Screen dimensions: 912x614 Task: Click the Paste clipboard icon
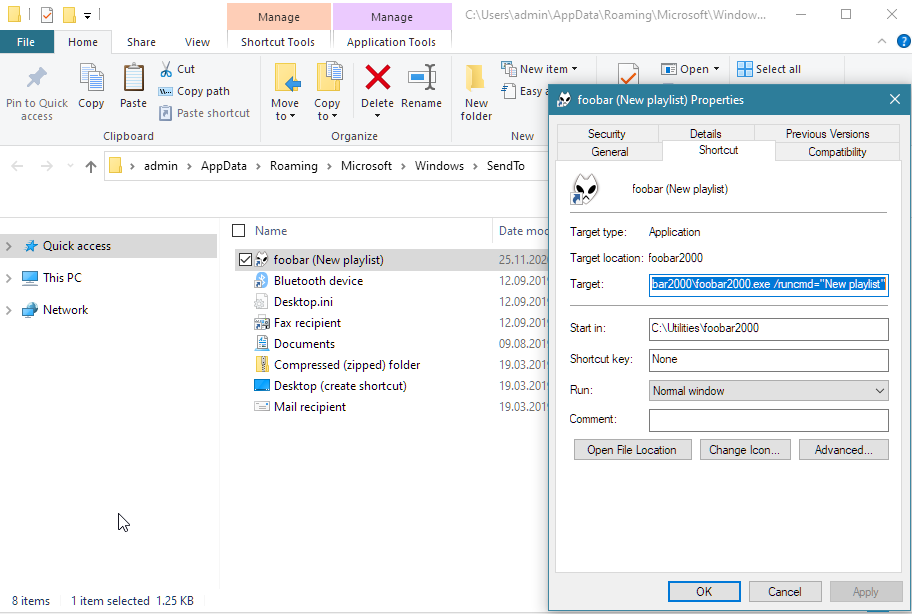(133, 79)
